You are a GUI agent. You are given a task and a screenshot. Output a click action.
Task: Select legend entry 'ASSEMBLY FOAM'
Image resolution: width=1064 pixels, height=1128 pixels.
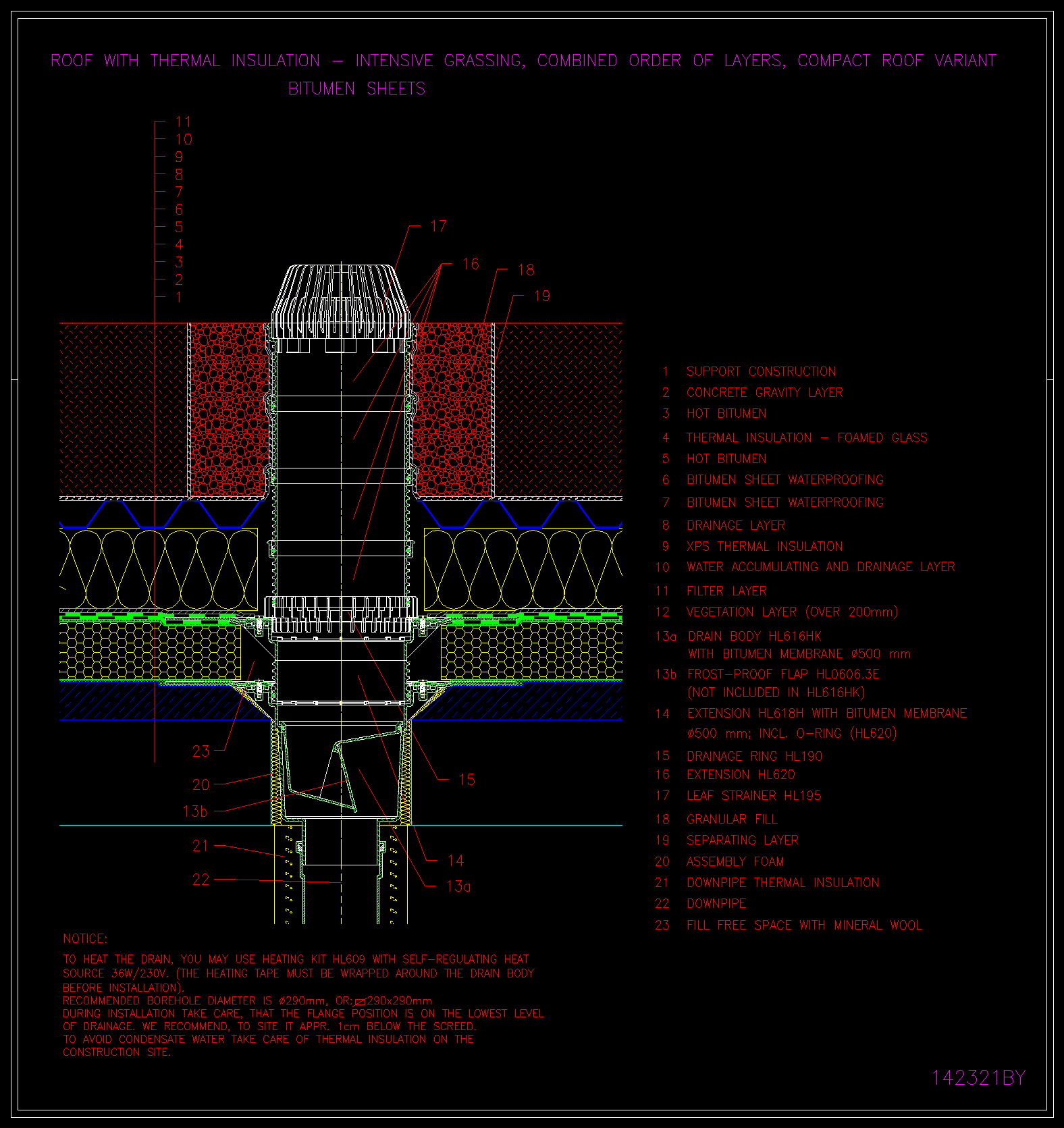[735, 862]
